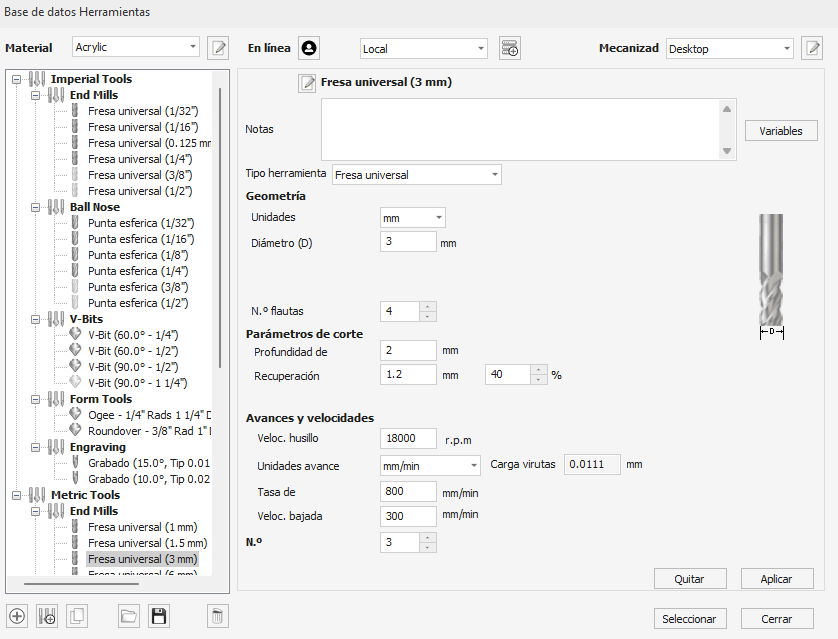Click the save tool database floppy icon

point(159,617)
